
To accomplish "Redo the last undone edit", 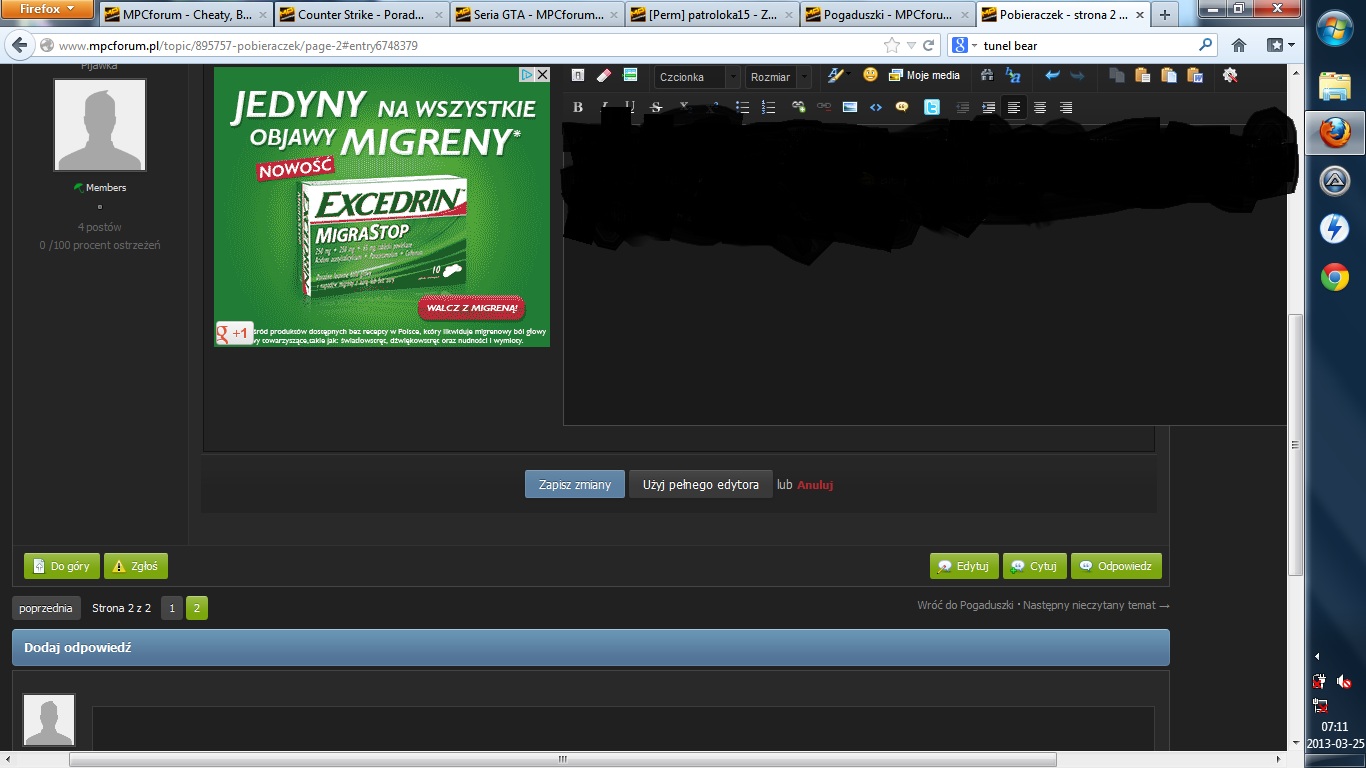I will [x=1077, y=75].
